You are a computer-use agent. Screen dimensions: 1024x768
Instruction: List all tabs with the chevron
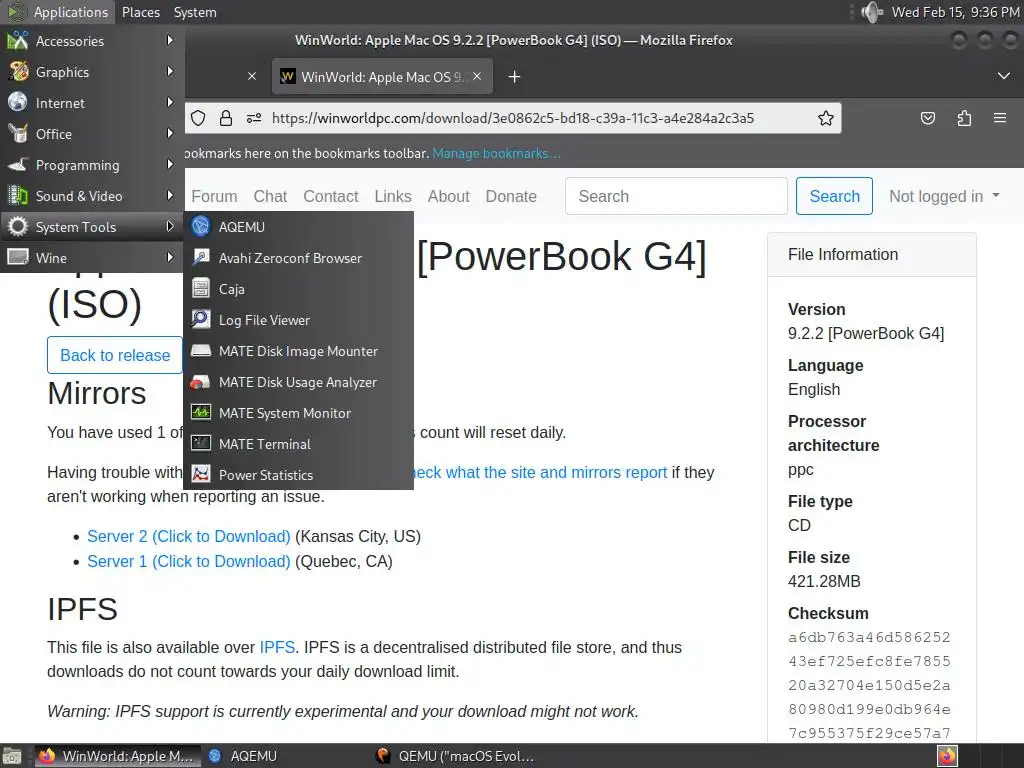point(1004,76)
